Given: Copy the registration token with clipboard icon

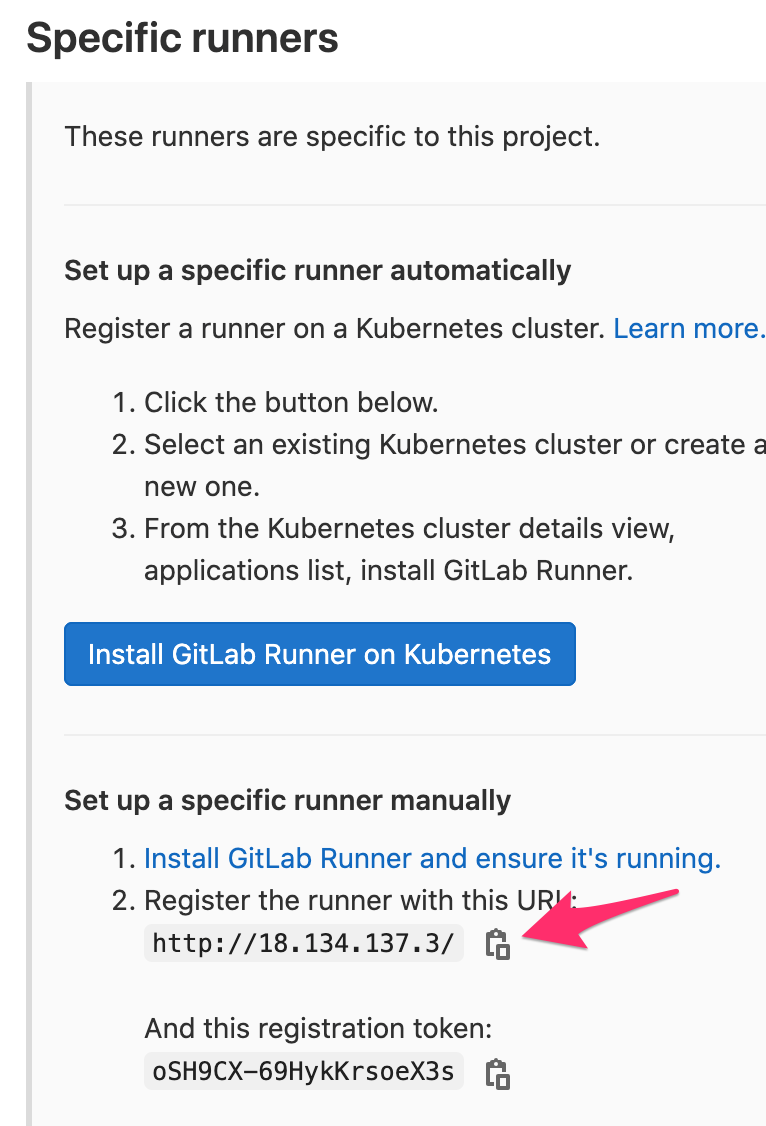Looking at the screenshot, I should (x=498, y=1074).
